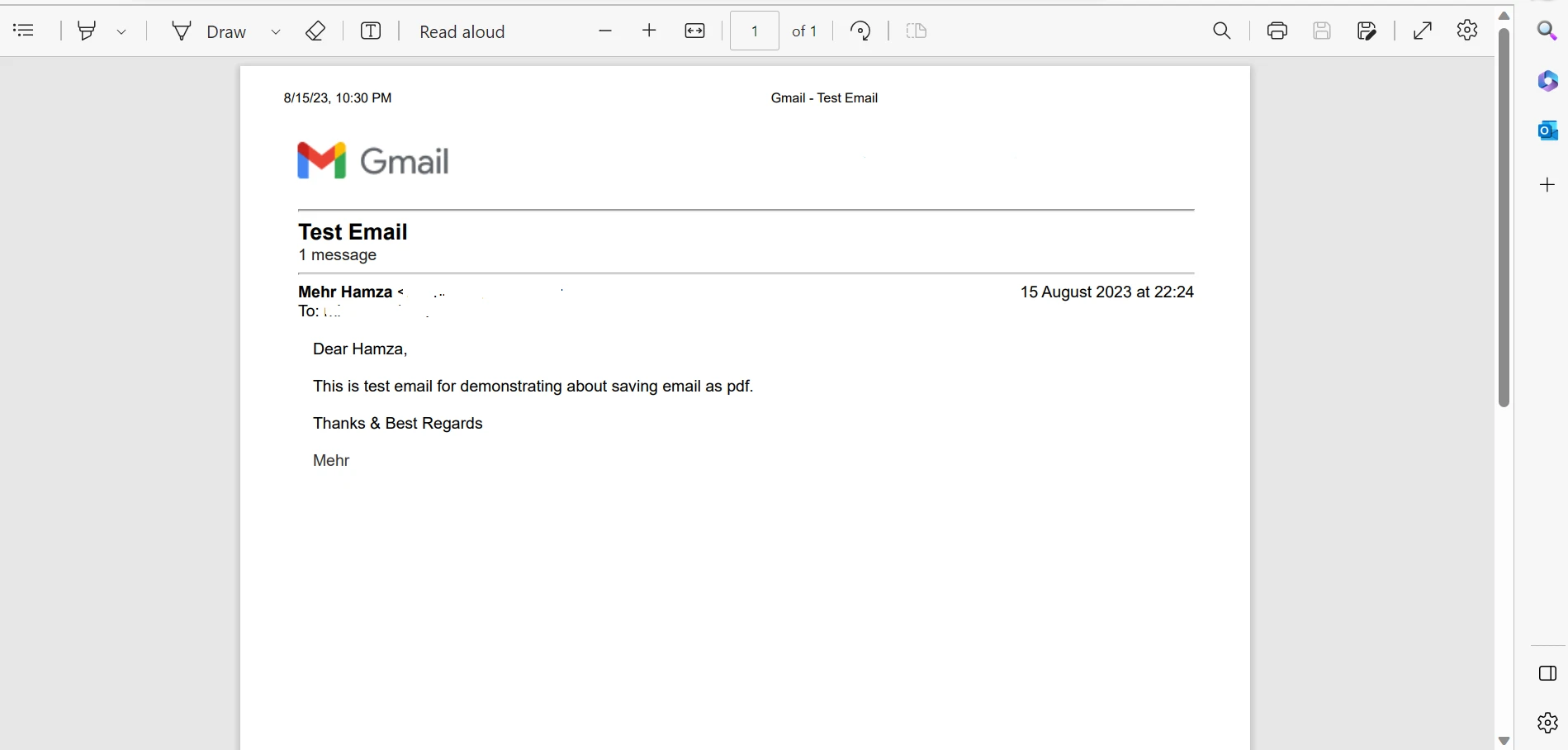The image size is (1568, 750).
Task: Toggle the Fit to width icon
Action: [695, 31]
